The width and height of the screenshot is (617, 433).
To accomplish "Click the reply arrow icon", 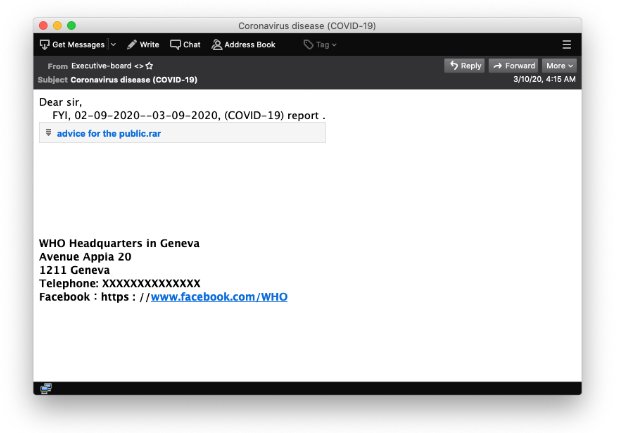I will [454, 65].
